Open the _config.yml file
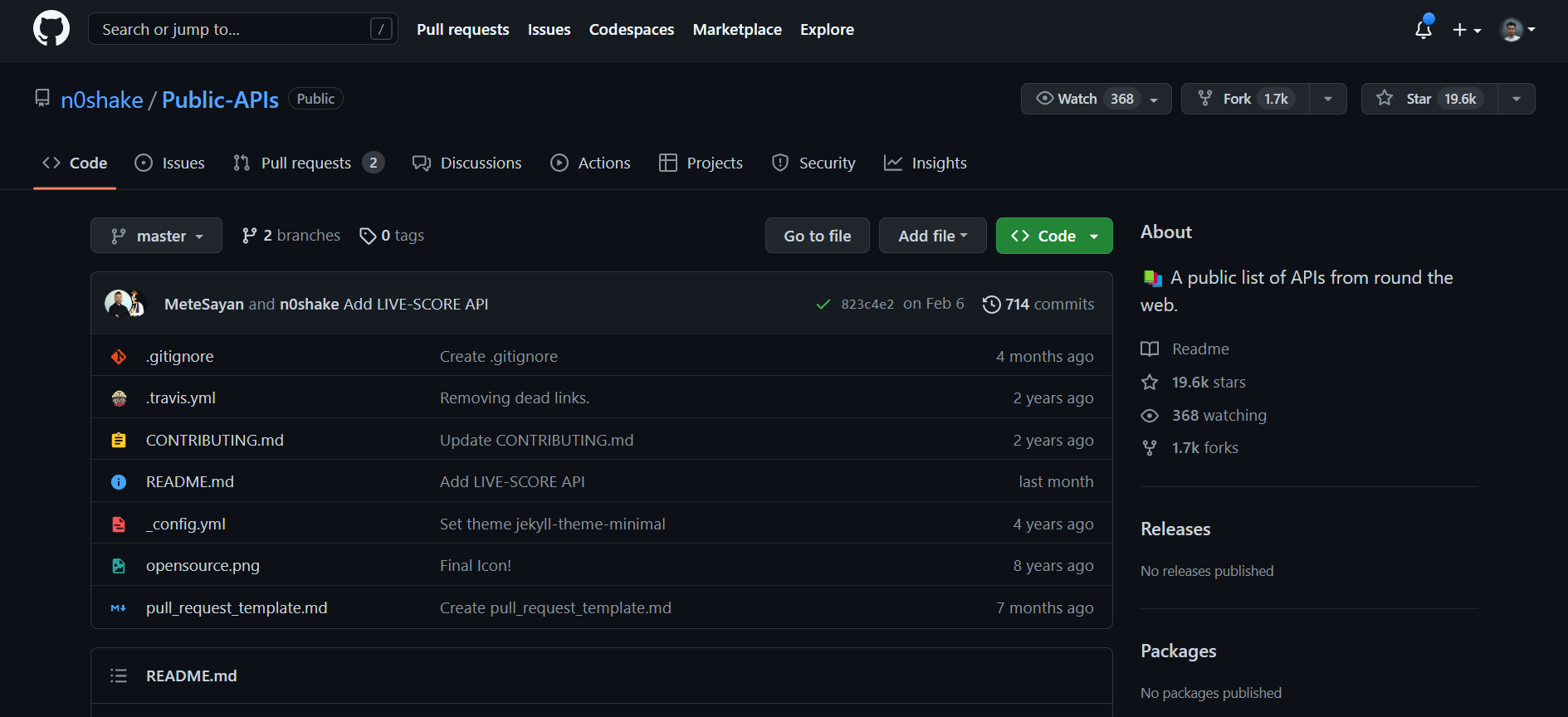Screen dimensions: 1568x717 186,524
